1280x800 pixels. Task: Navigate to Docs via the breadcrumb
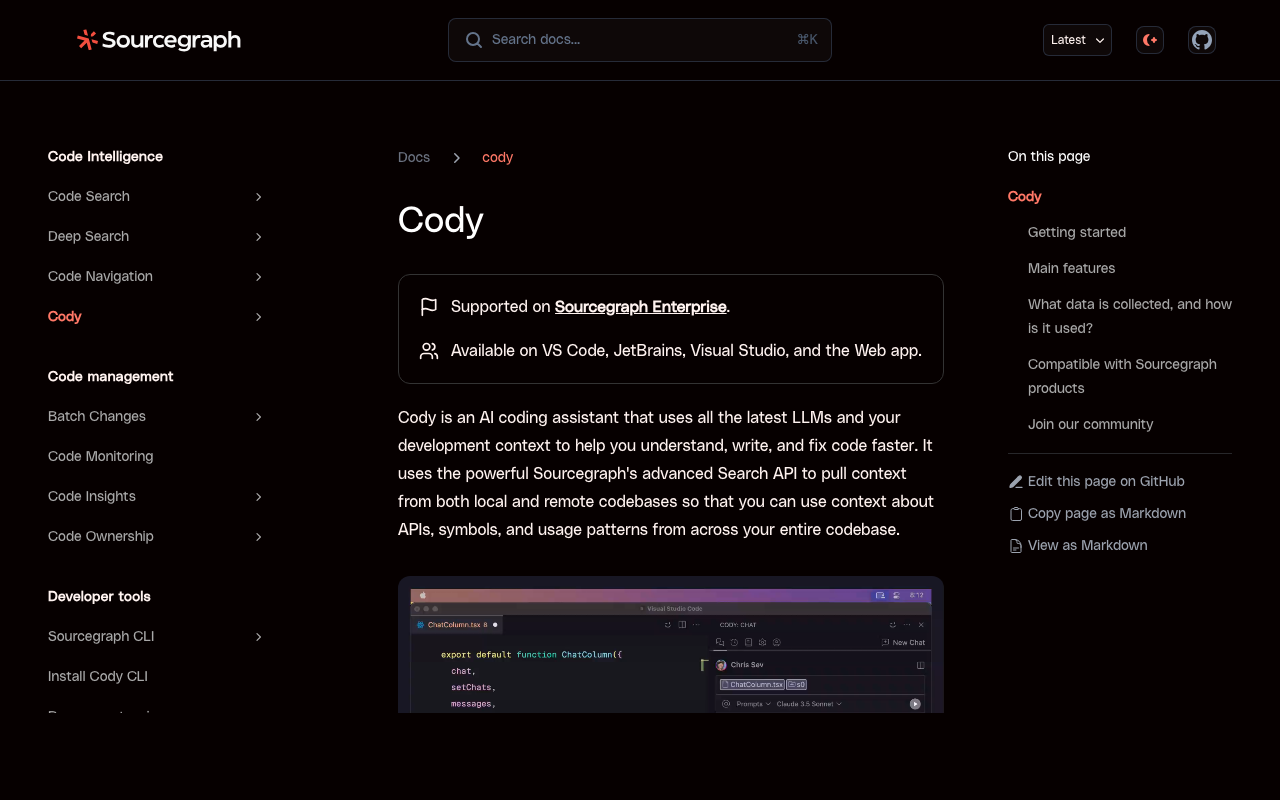(413, 157)
